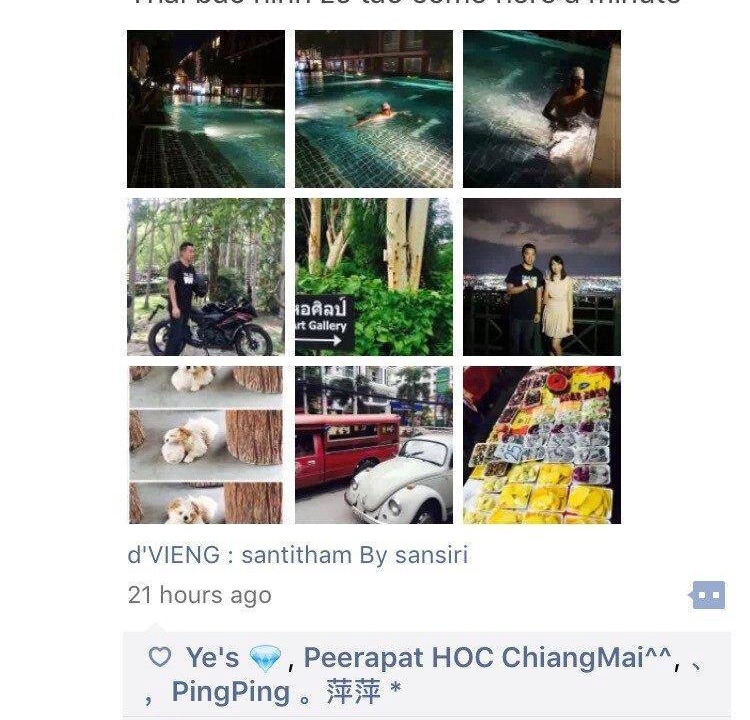The image size is (750, 720).
Task: Tap the heart icon in likes list
Action: [x=160, y=657]
